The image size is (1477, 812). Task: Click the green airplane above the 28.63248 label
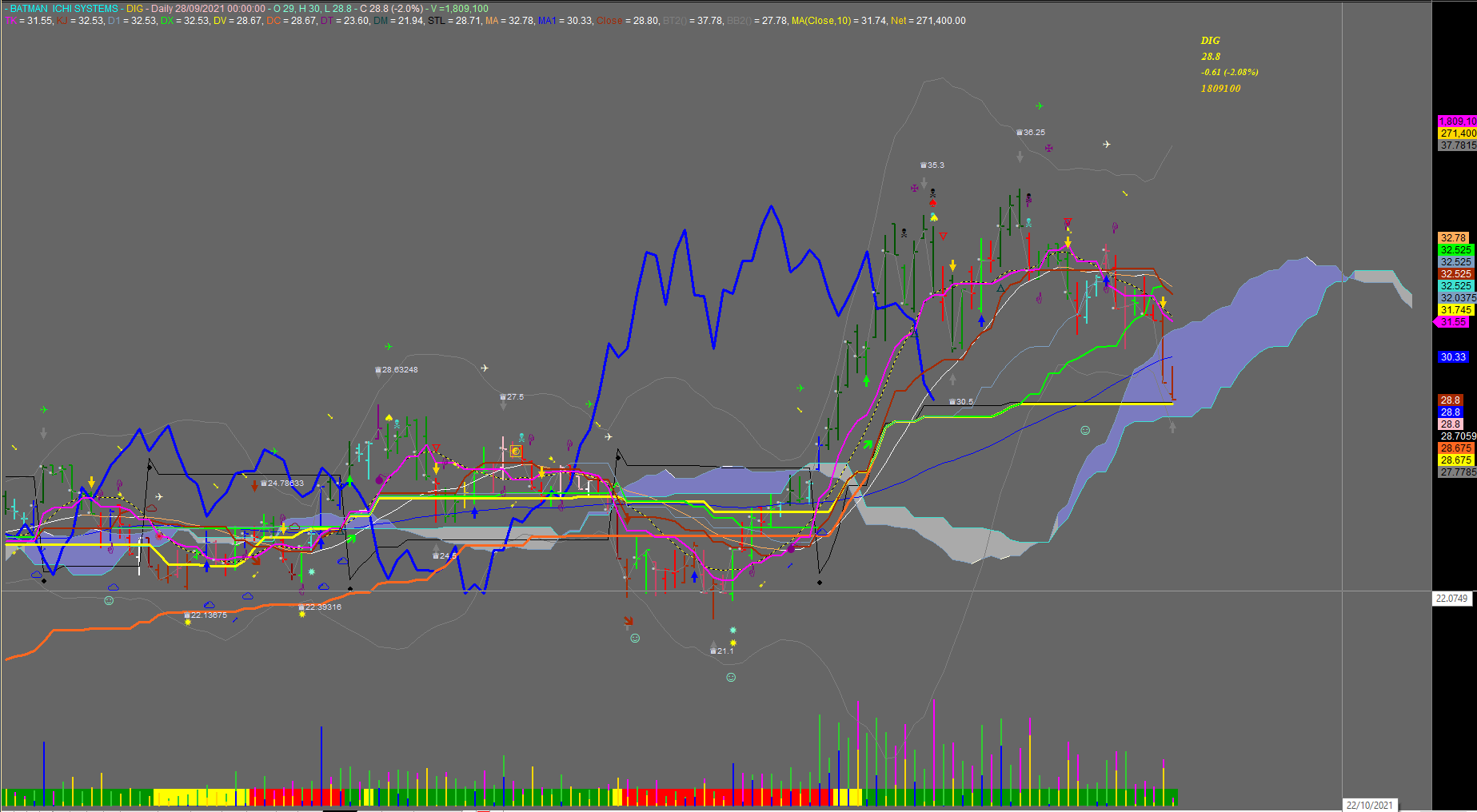tap(388, 347)
